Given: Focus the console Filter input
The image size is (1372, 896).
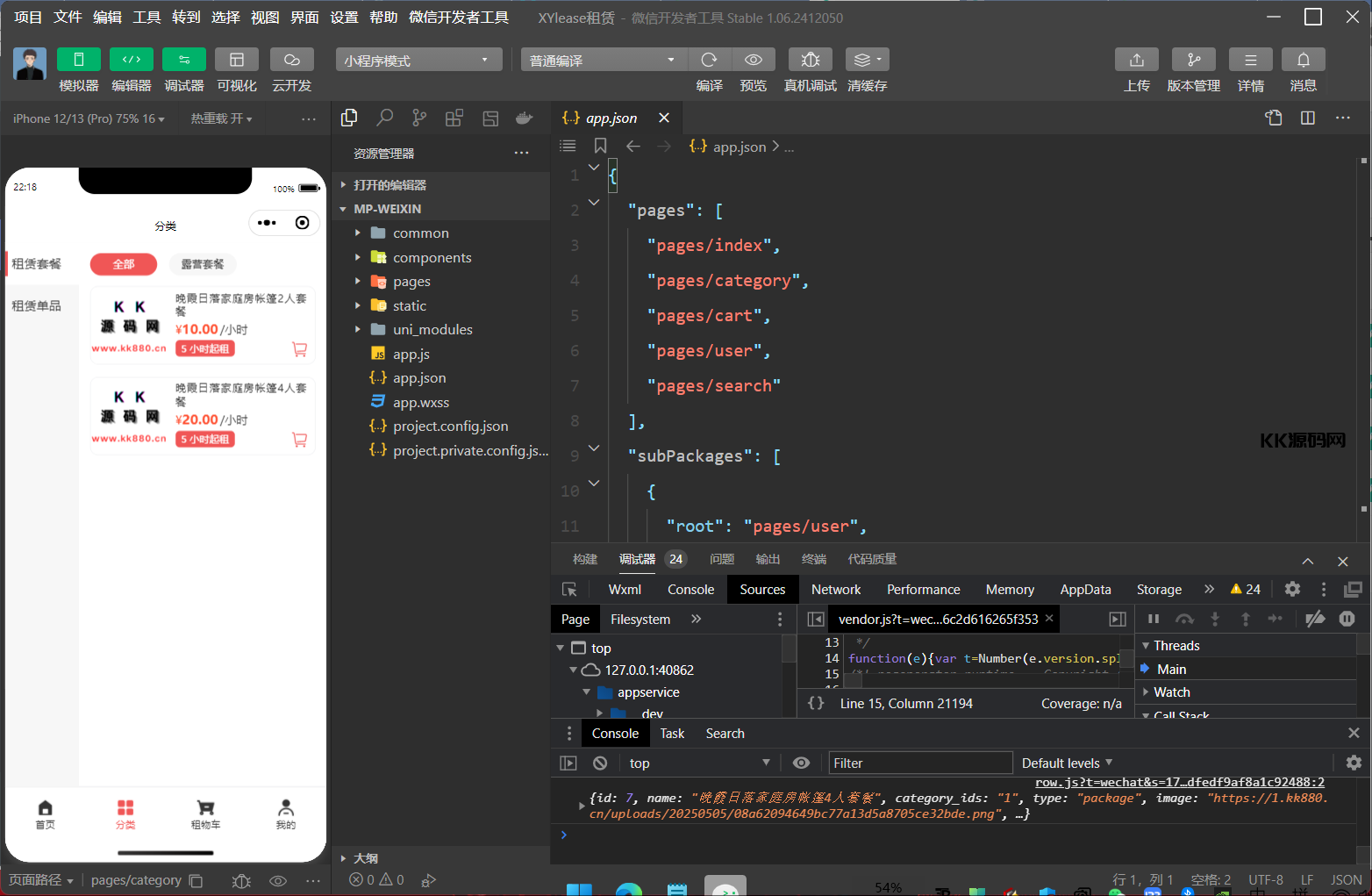Looking at the screenshot, I should [x=920, y=763].
